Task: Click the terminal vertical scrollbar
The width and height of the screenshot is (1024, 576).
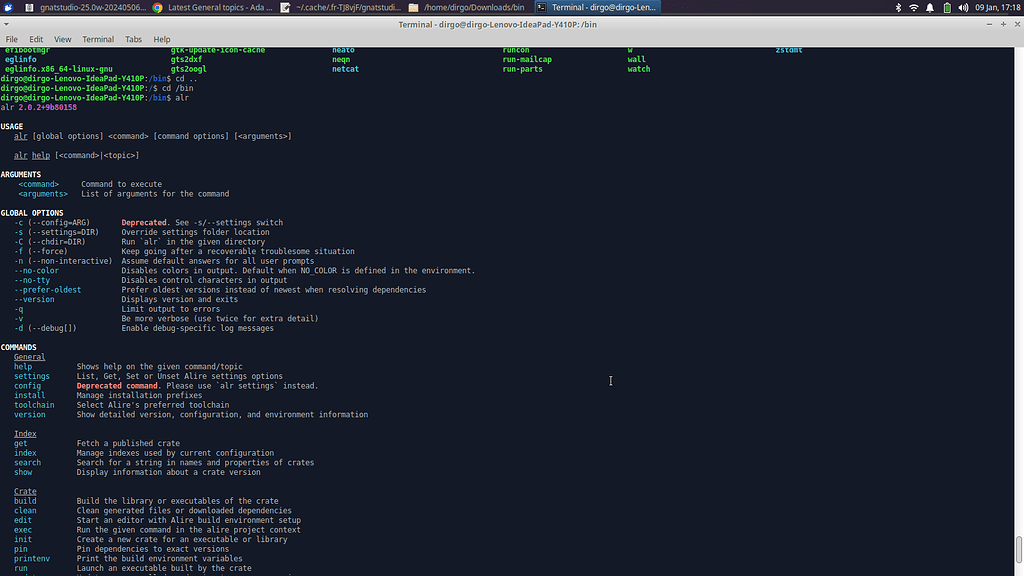Action: (x=1019, y=300)
